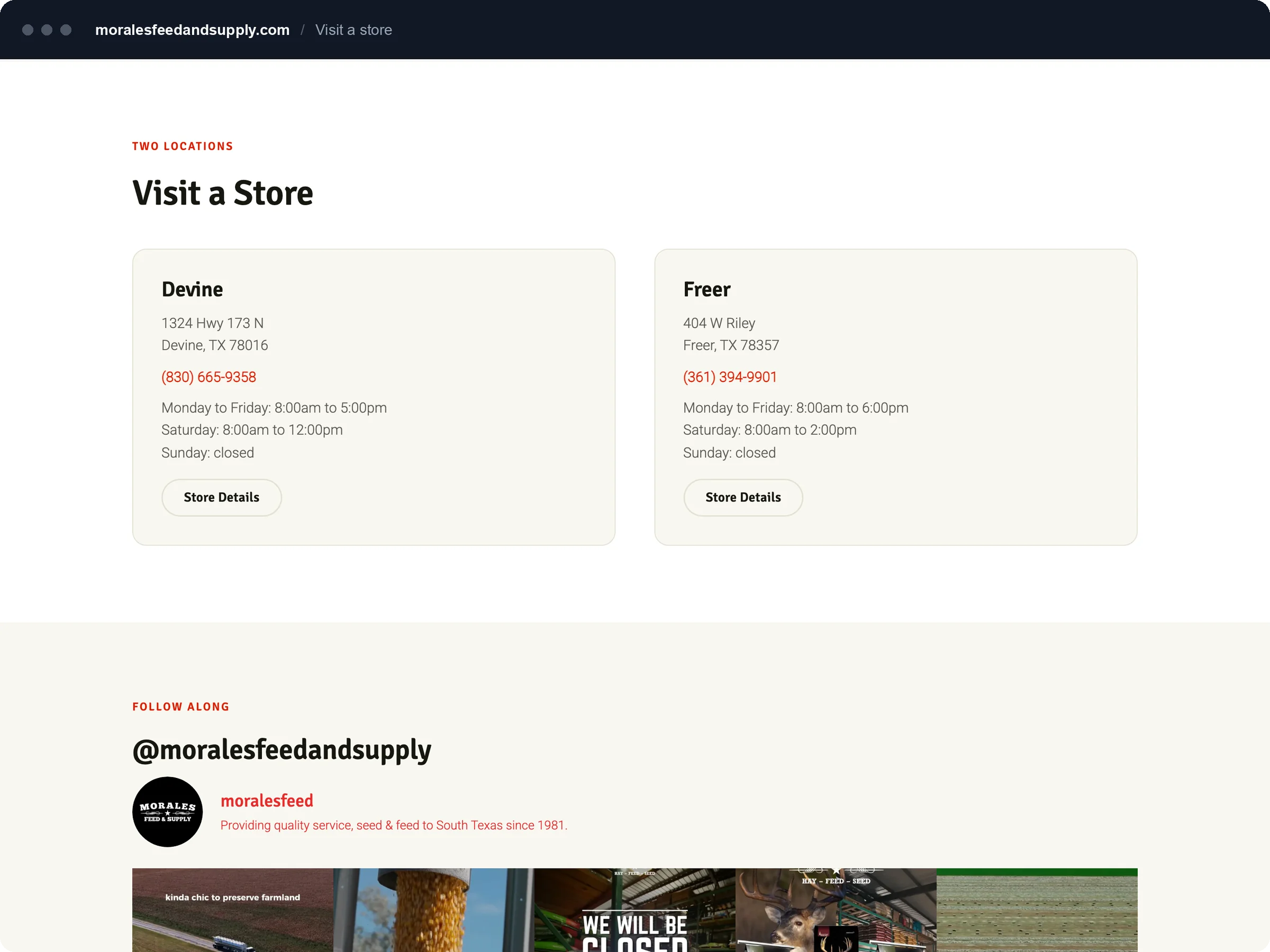Call Freer store phone (361) 394-9901
Screen dimensions: 1270x952
[x=730, y=377]
